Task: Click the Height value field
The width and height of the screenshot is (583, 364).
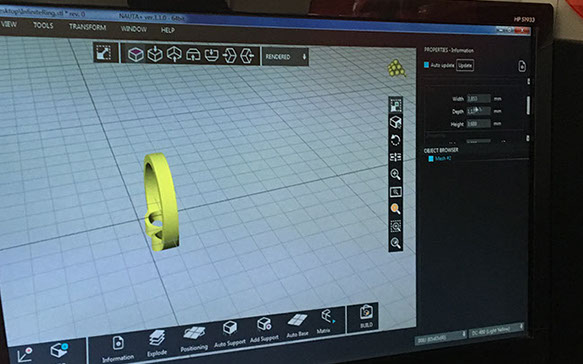Action: (x=479, y=123)
